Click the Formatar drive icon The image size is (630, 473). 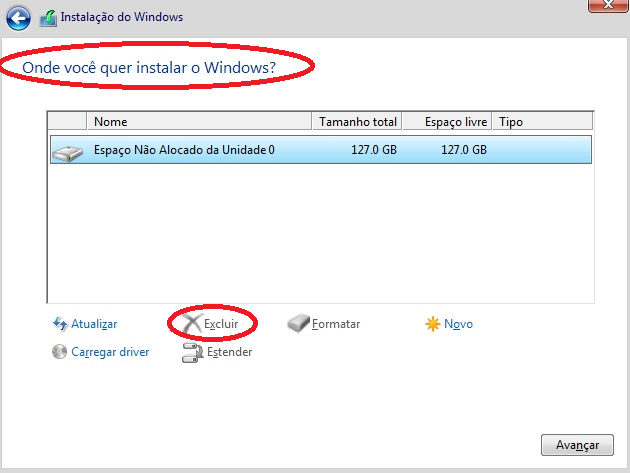pyautogui.click(x=299, y=324)
